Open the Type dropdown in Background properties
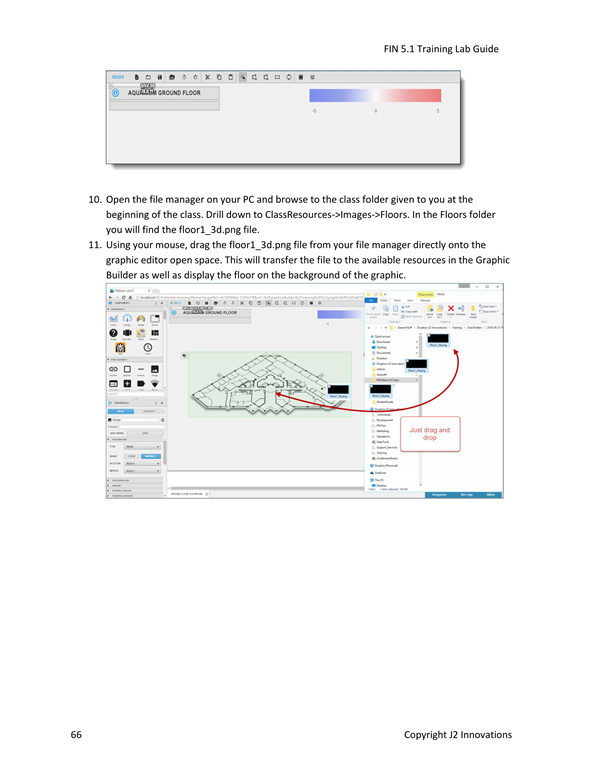Viewport: 600px width, 776px height. coord(143,446)
